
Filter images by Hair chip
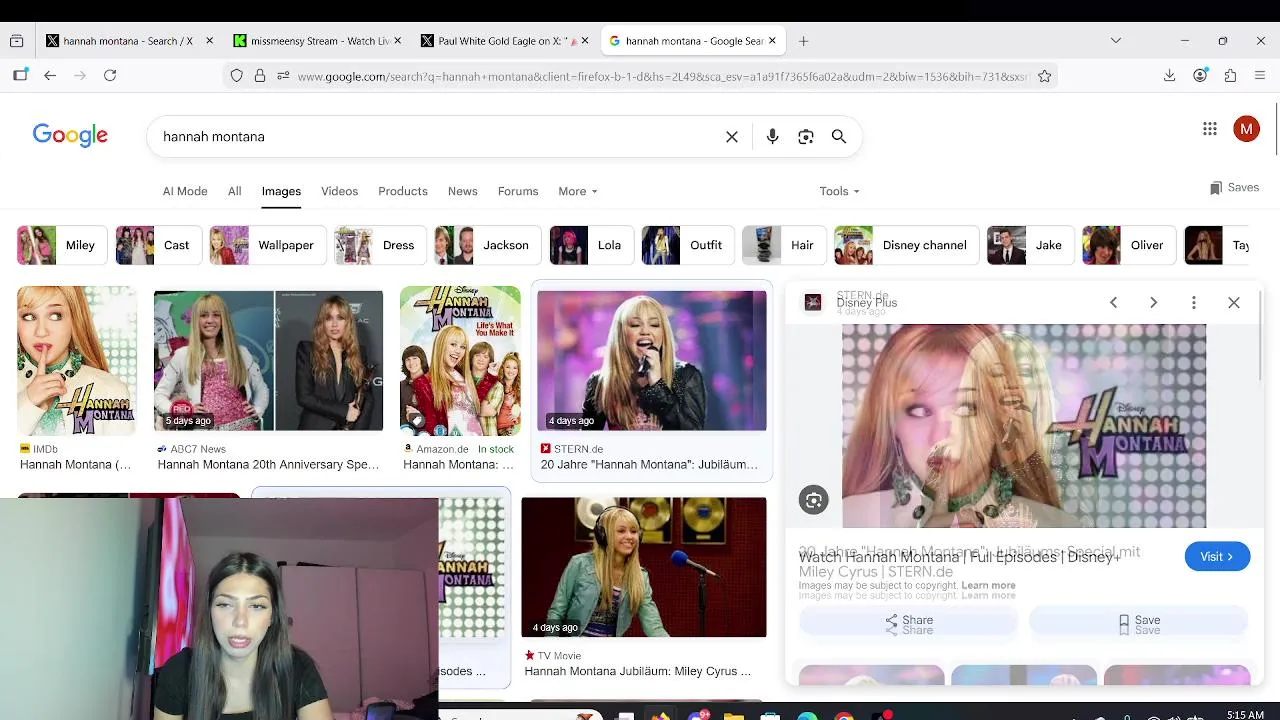[x=782, y=245]
